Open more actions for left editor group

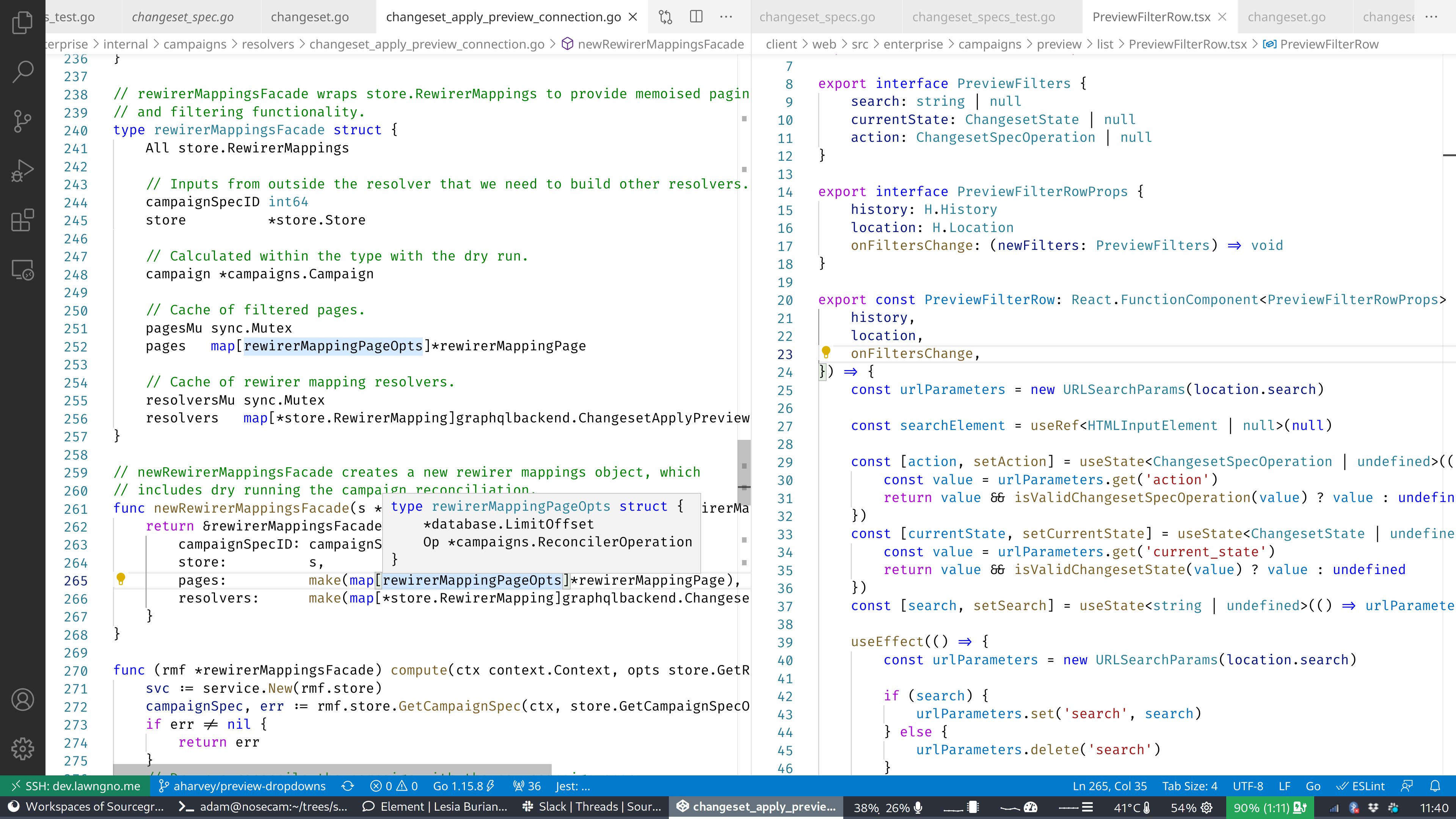click(x=726, y=17)
